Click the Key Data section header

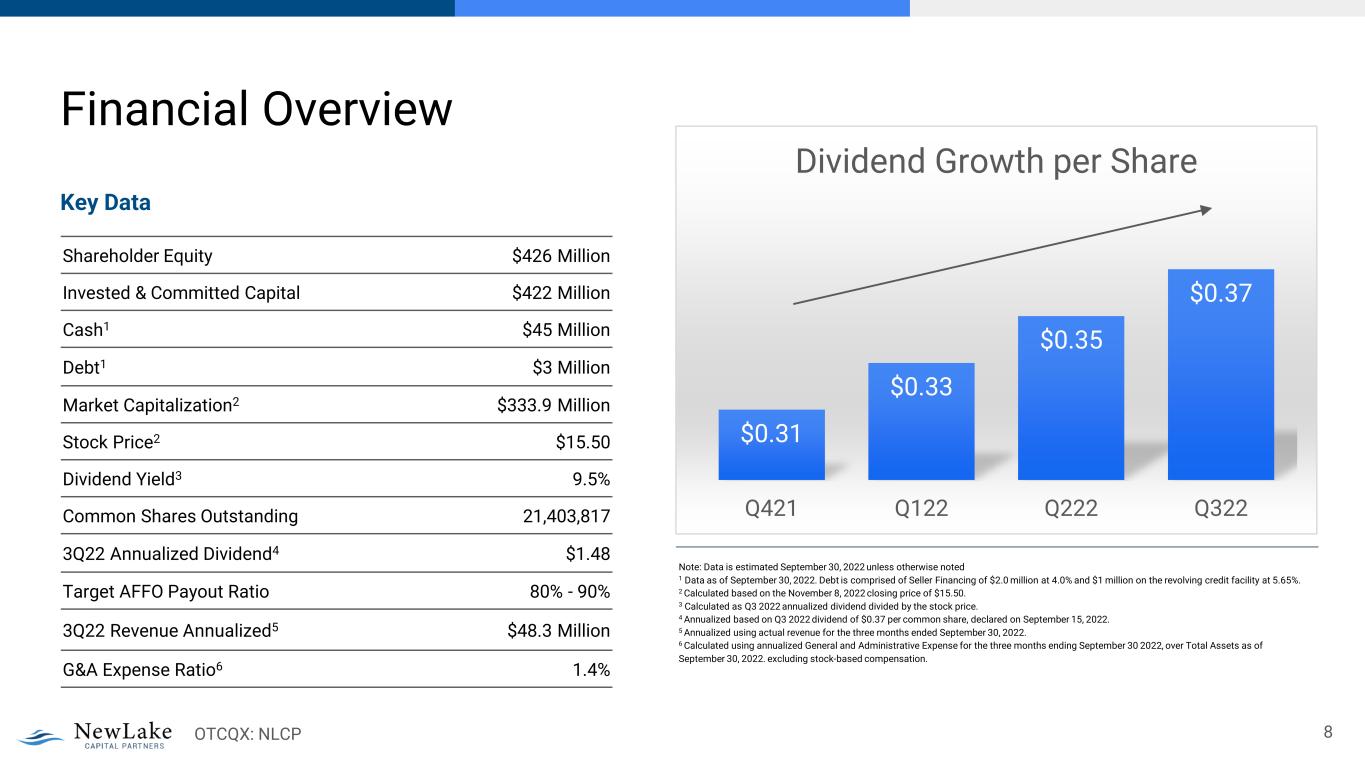(105, 203)
